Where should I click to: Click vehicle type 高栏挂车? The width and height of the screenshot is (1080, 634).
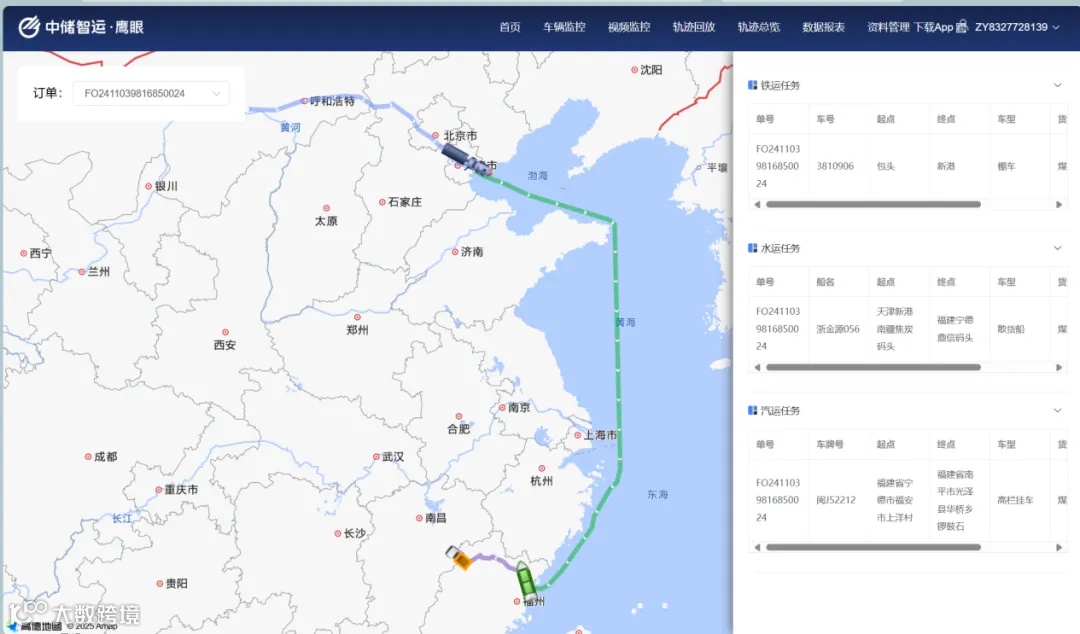(x=1015, y=500)
